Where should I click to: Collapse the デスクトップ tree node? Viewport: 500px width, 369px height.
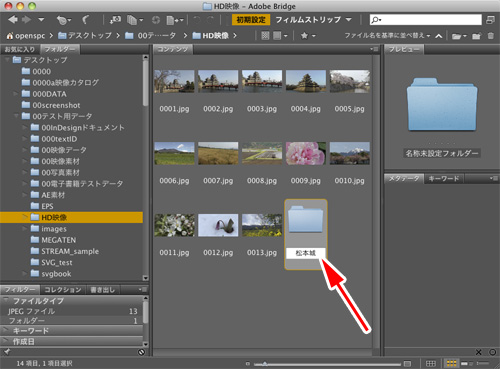coord(7,60)
